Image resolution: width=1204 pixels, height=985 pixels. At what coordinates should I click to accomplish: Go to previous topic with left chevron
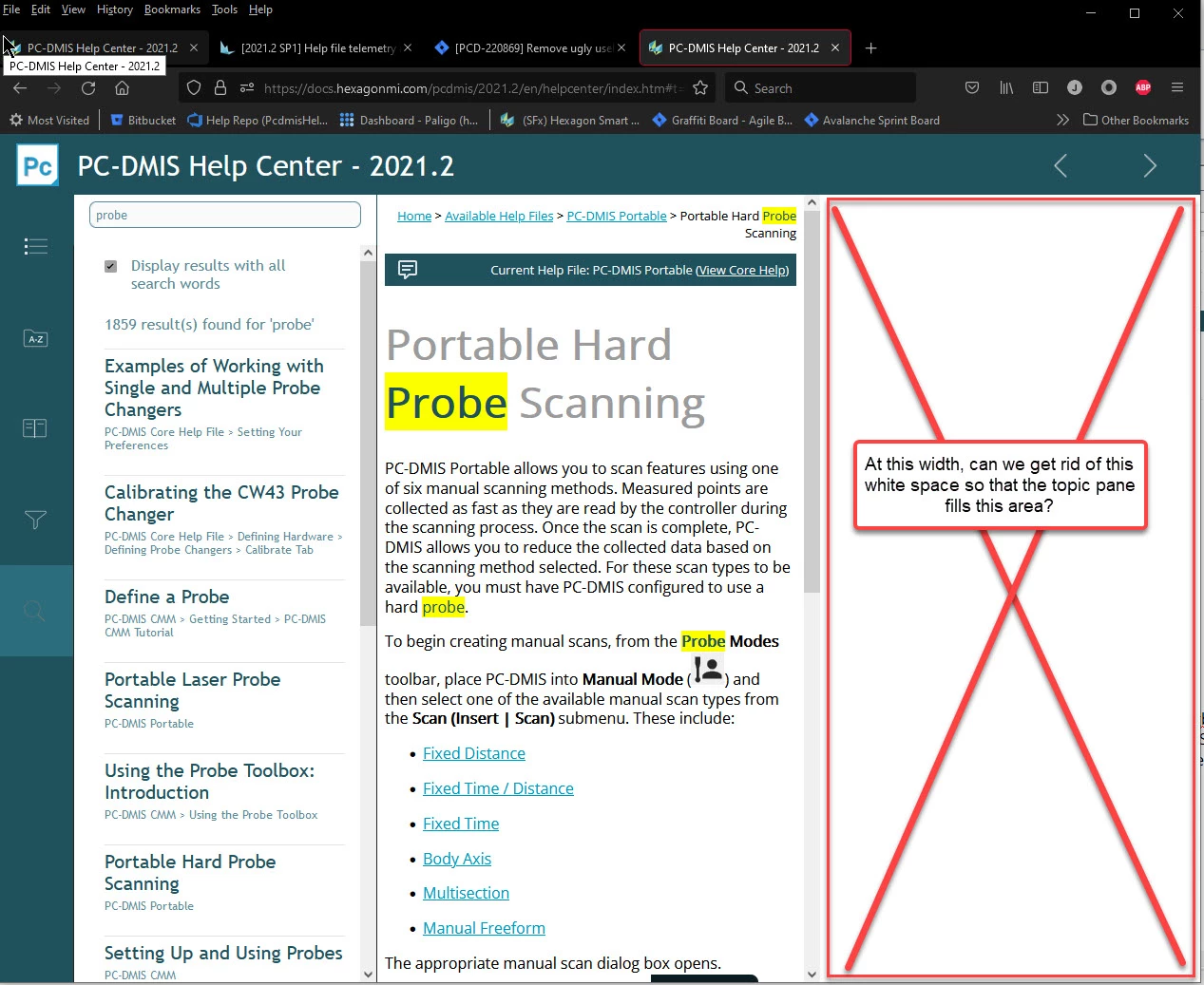click(x=1061, y=166)
